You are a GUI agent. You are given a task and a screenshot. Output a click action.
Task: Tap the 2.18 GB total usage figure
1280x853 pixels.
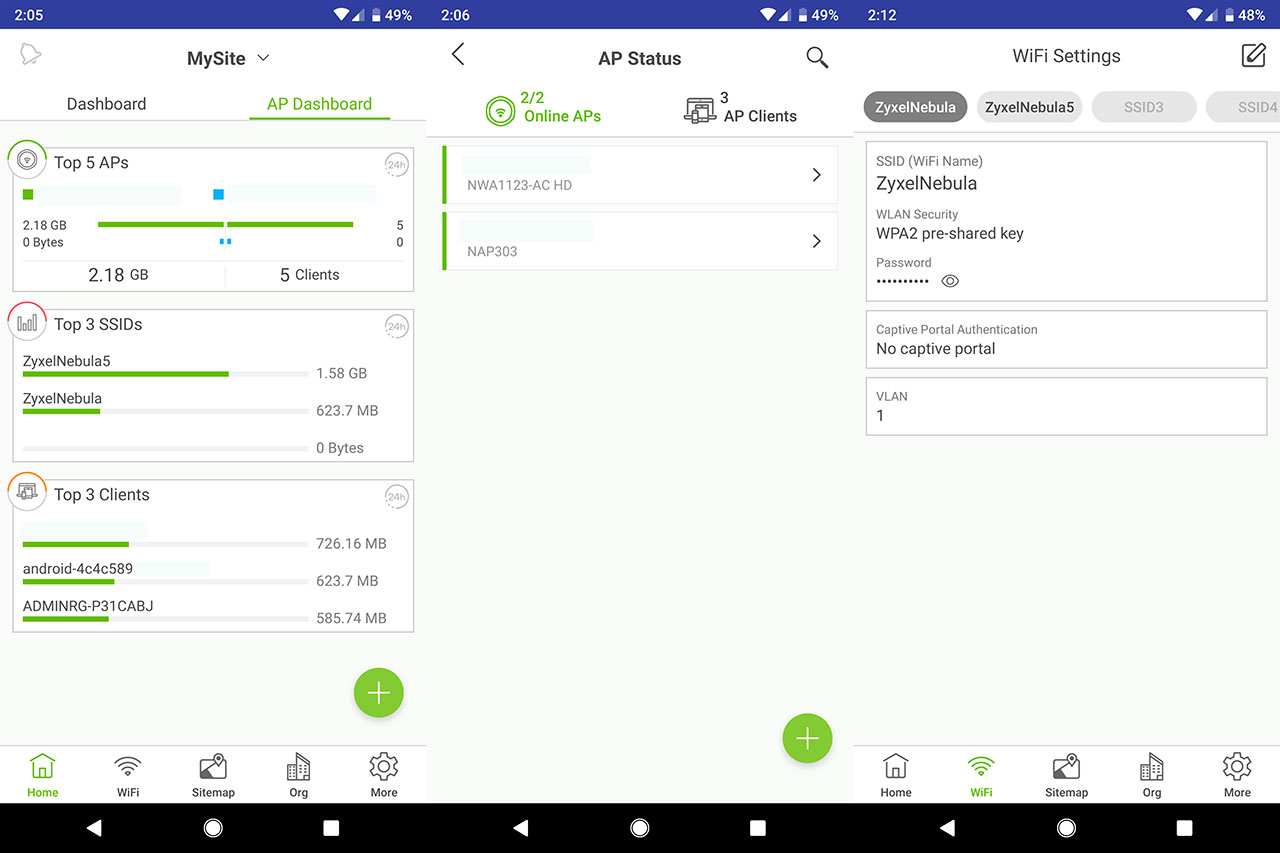(118, 274)
